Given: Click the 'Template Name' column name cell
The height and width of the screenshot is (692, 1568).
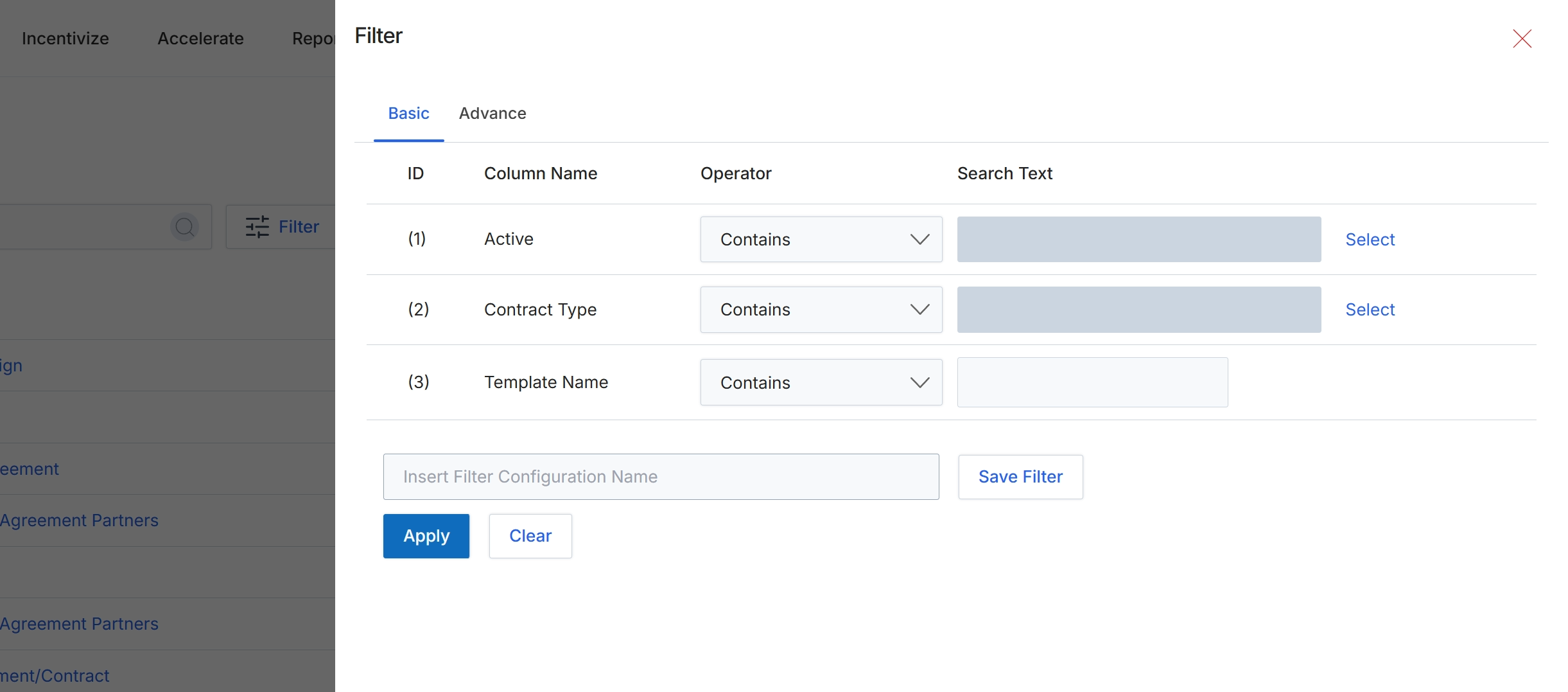Looking at the screenshot, I should tap(546, 382).
